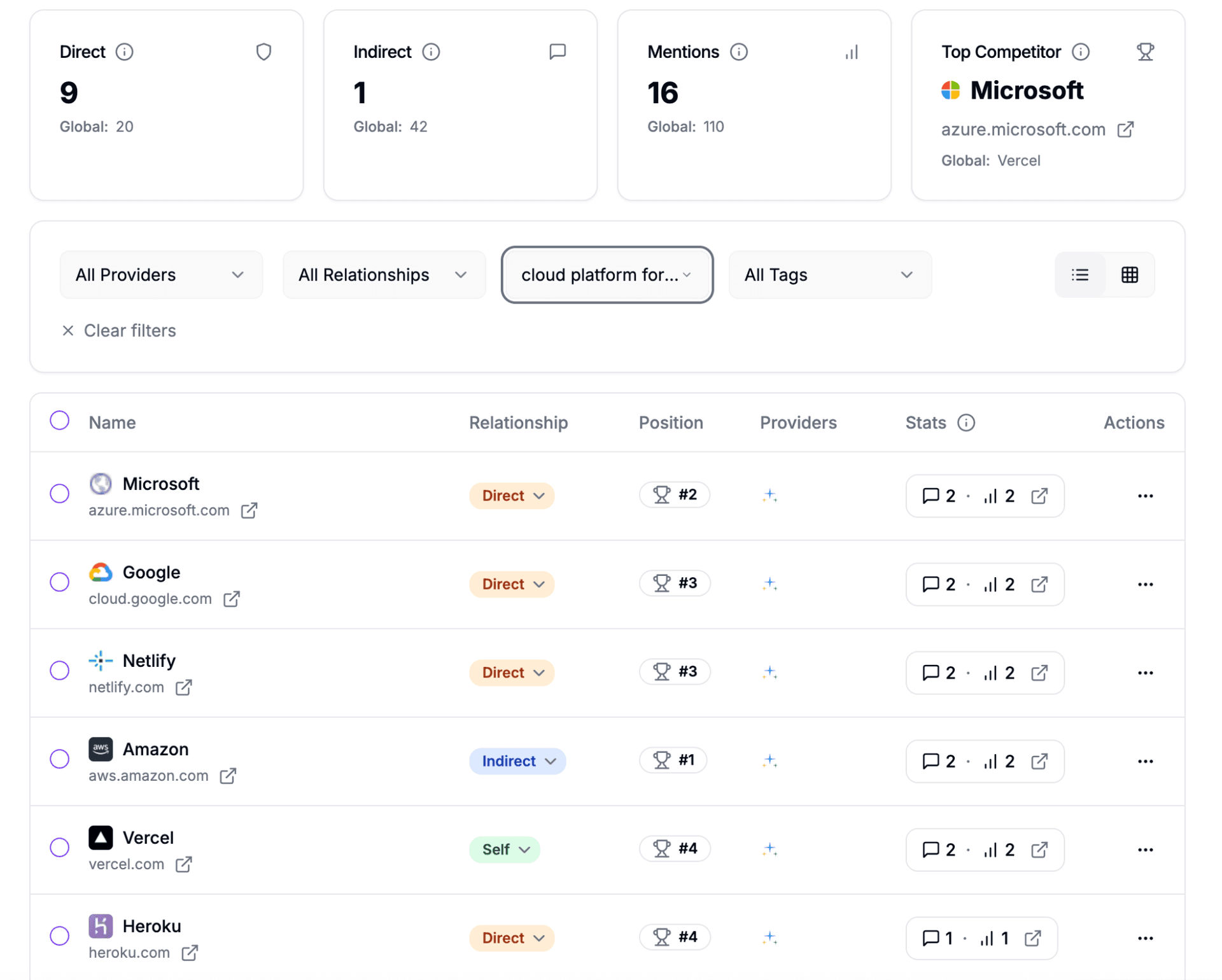Change Microsoft's Direct relationship dropdown

click(x=512, y=496)
